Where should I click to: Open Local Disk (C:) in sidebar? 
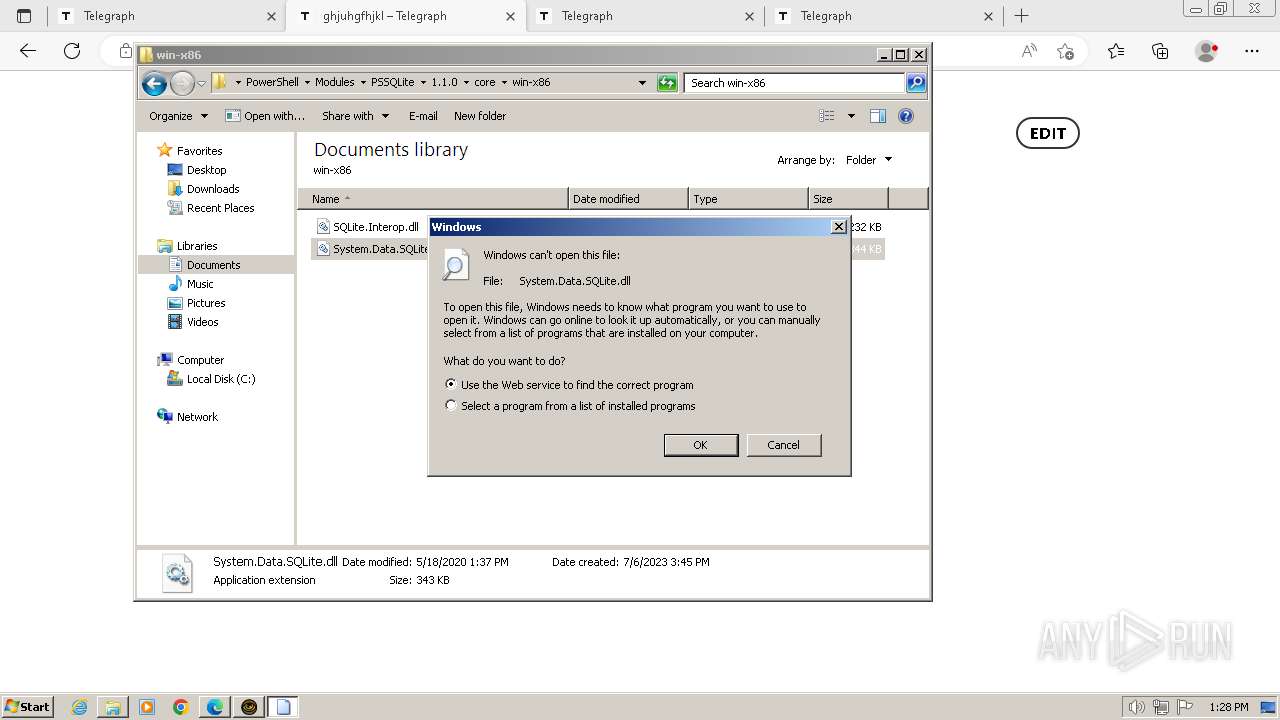220,379
